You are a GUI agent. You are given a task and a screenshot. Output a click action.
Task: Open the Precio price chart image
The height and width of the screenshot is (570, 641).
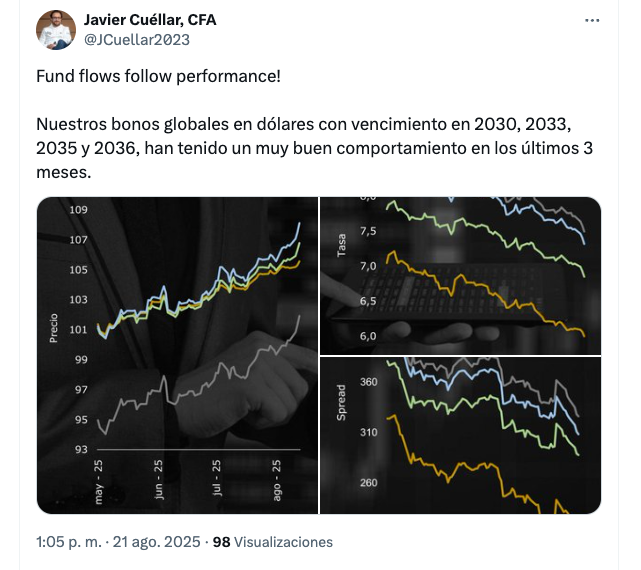coord(177,354)
